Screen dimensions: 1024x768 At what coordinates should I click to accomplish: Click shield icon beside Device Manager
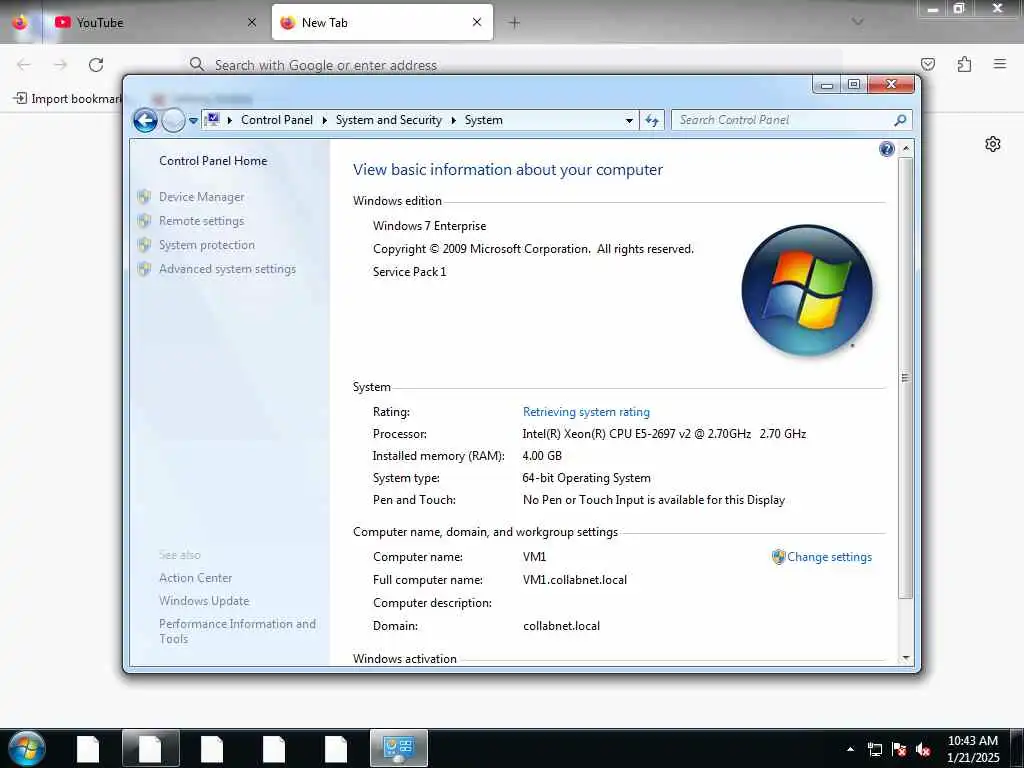tap(144, 197)
